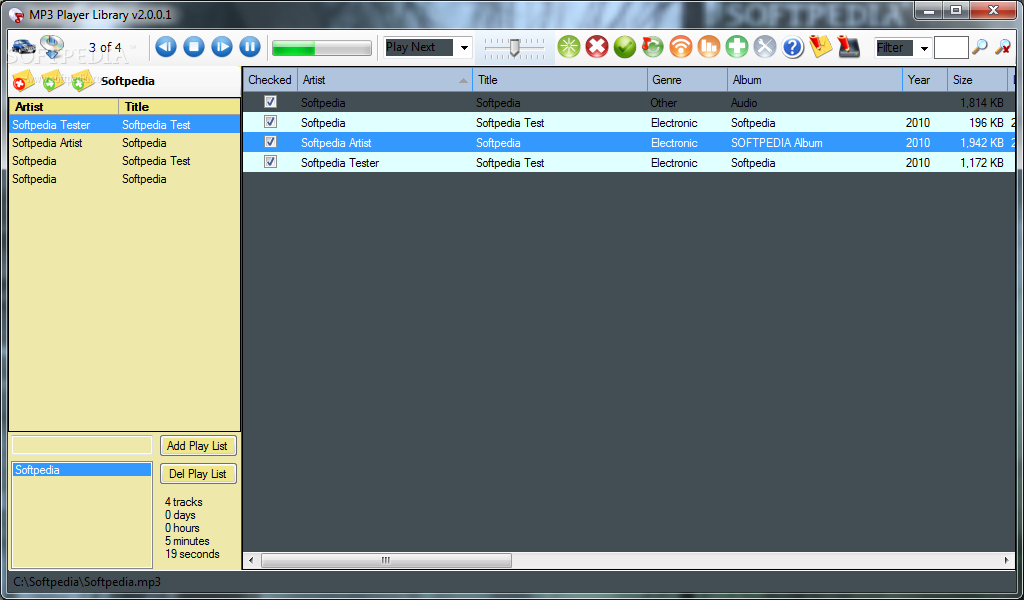Select Softpedia Tester in the playlist panel
Viewport: 1024px width, 600px height.
coord(125,125)
